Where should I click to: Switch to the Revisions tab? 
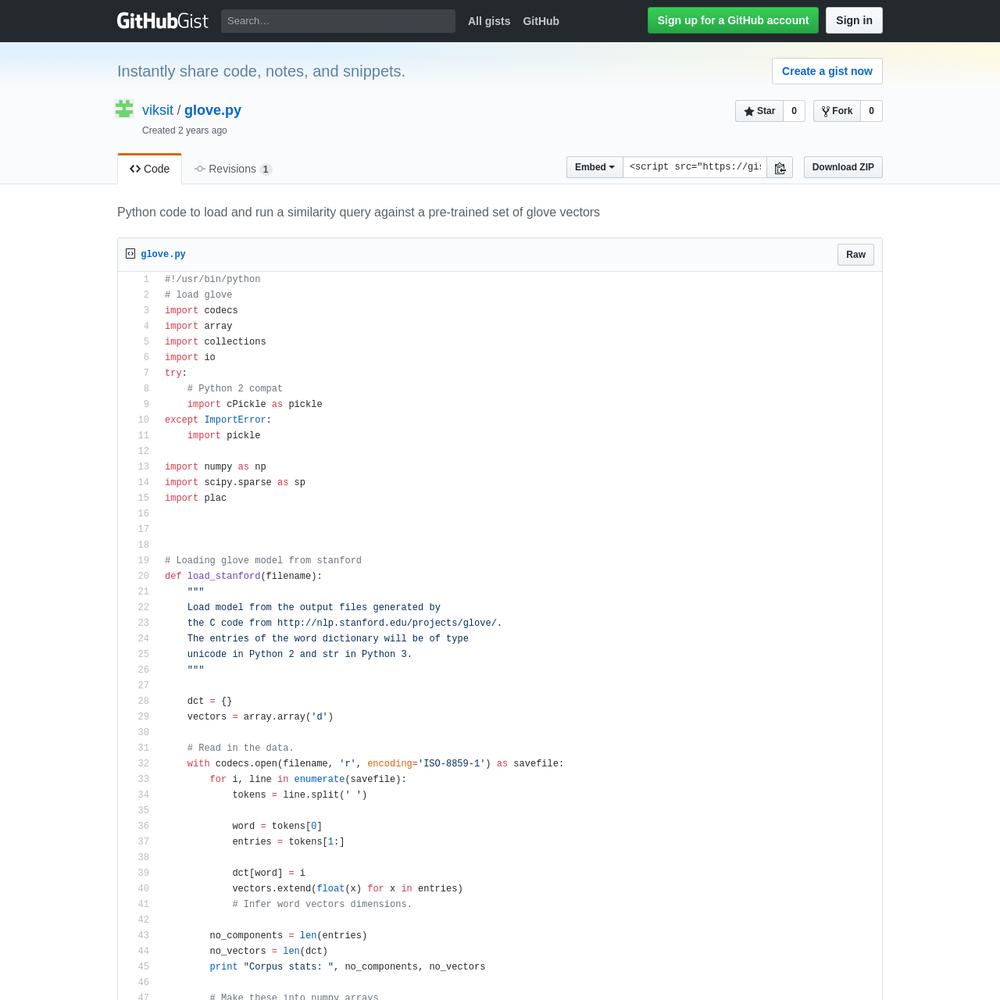pos(233,169)
